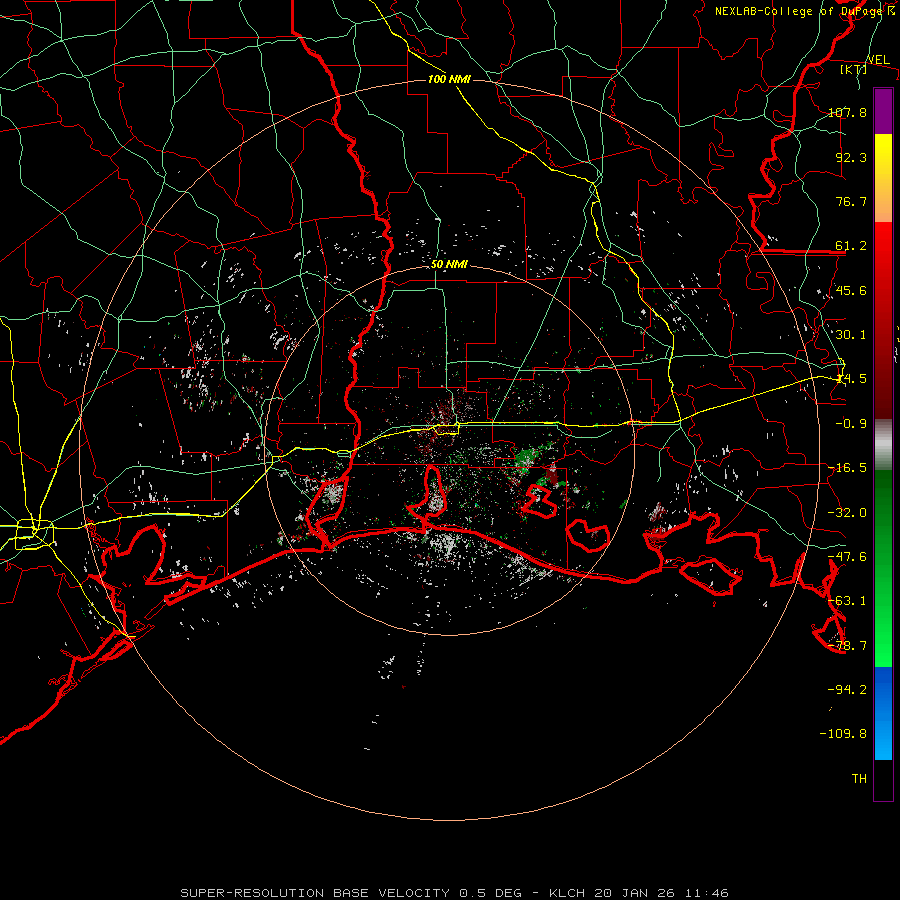This screenshot has height=900, width=900.
Task: Click the -16.5 velocity scale value
Action: (847, 468)
